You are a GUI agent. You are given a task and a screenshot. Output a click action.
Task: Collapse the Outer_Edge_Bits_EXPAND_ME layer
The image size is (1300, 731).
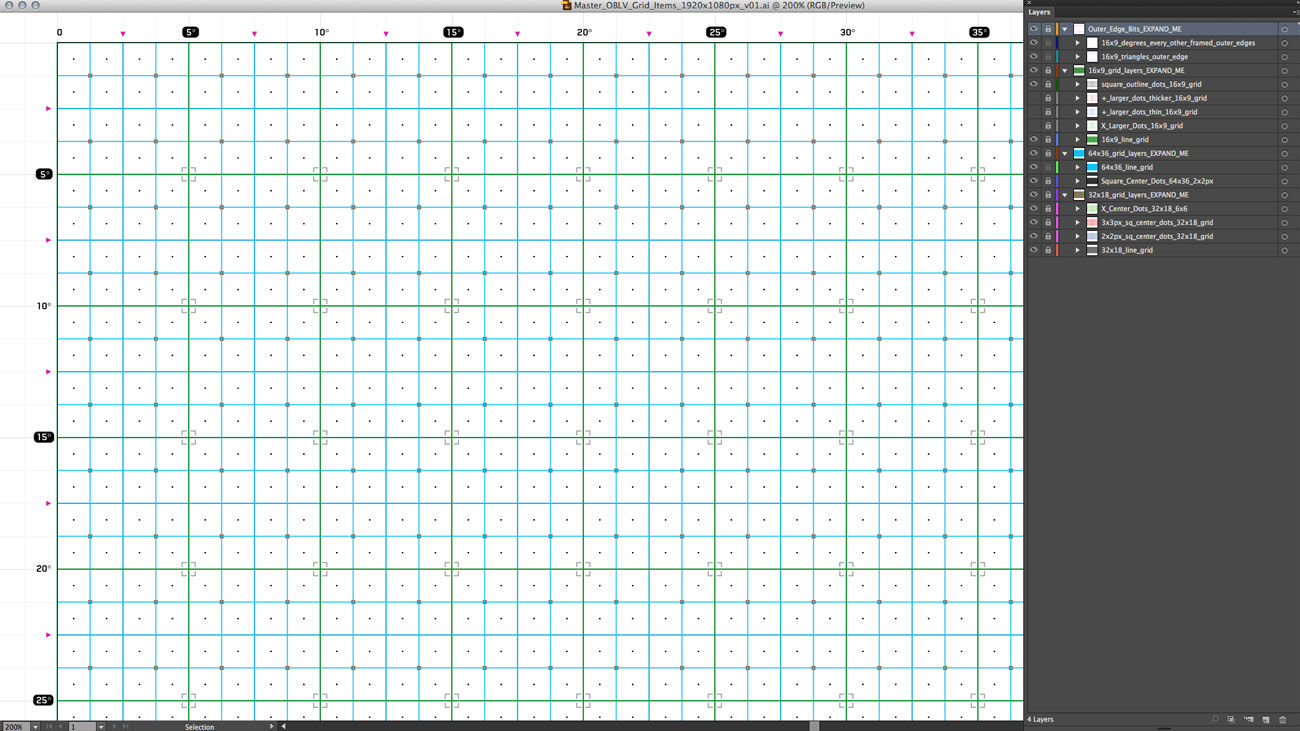tap(1065, 29)
